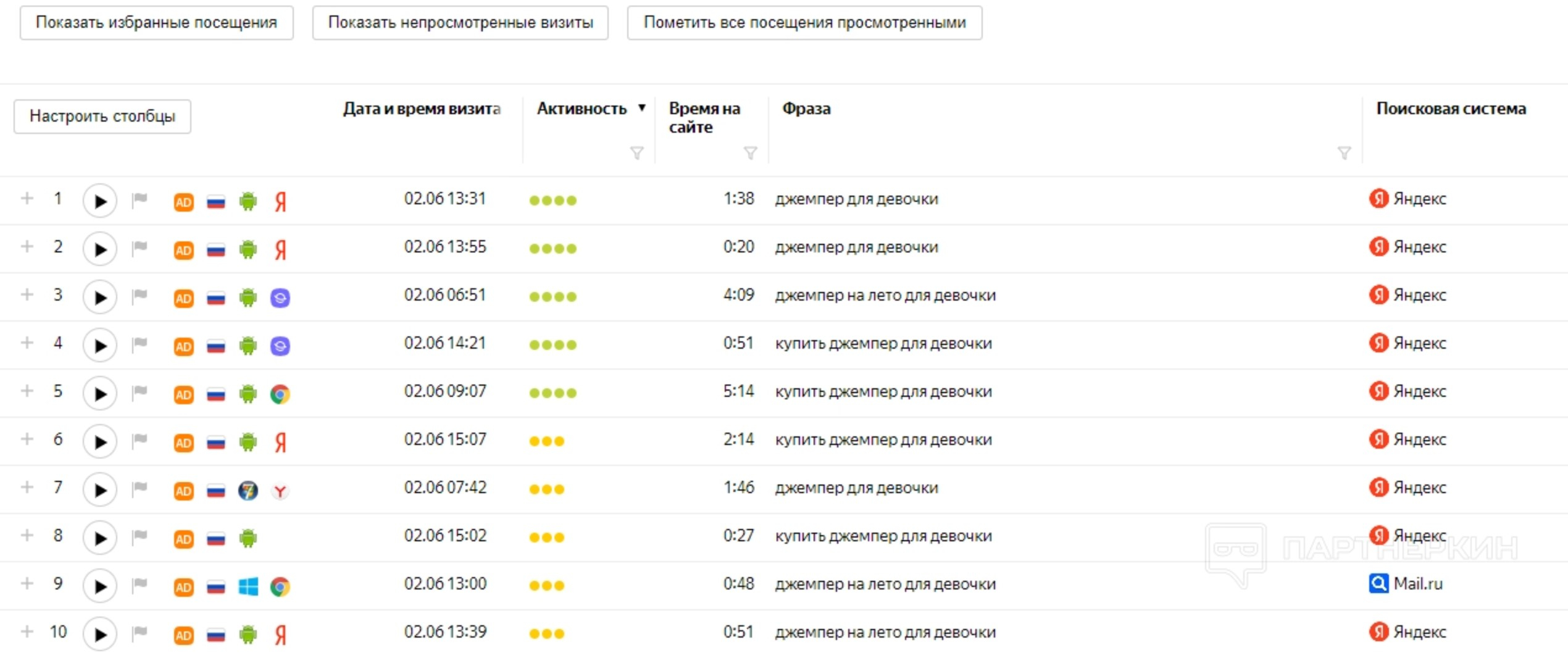
Task: Play the session recording for visit 3
Action: (x=99, y=297)
